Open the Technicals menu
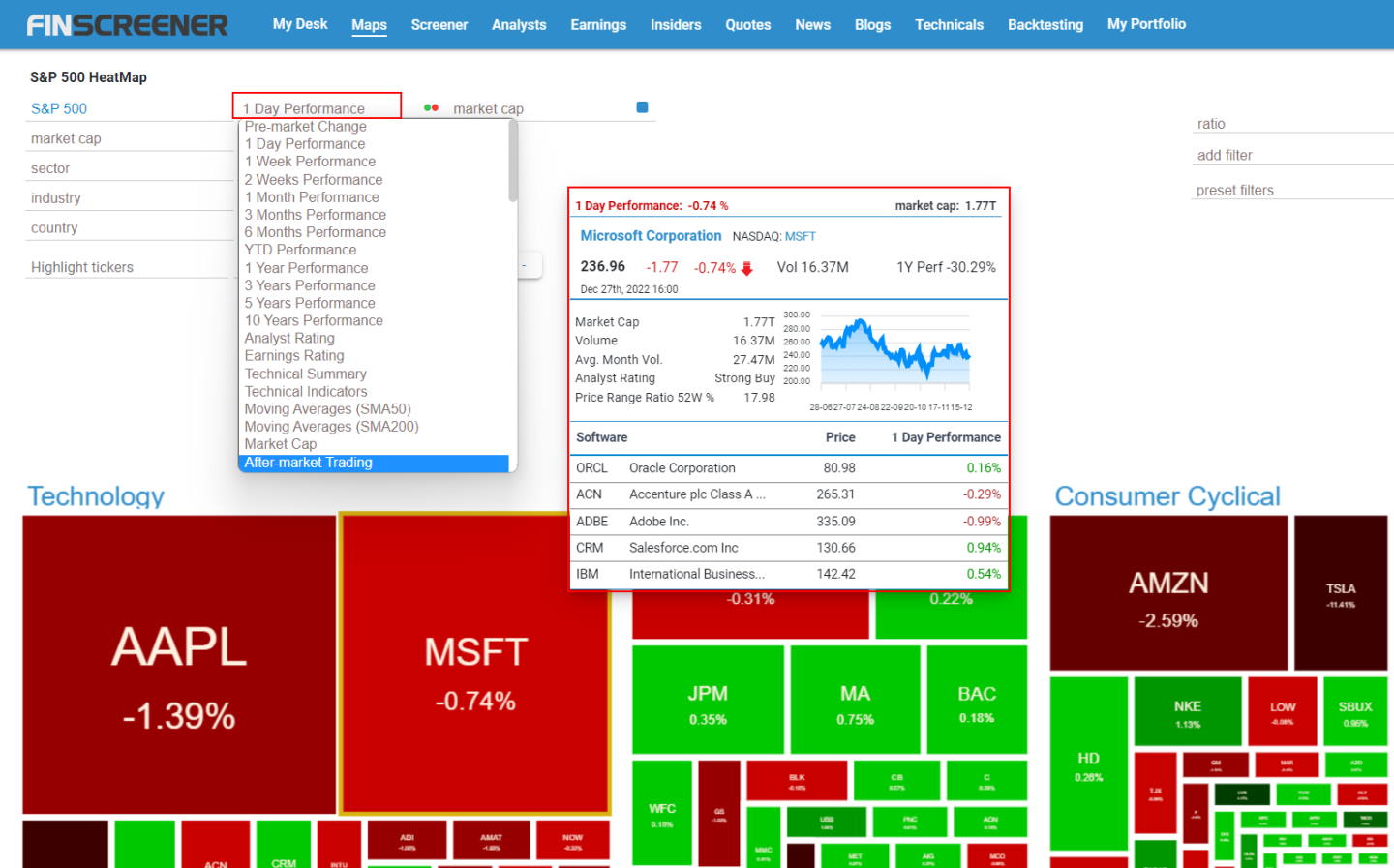This screenshot has width=1394, height=868. (x=950, y=25)
